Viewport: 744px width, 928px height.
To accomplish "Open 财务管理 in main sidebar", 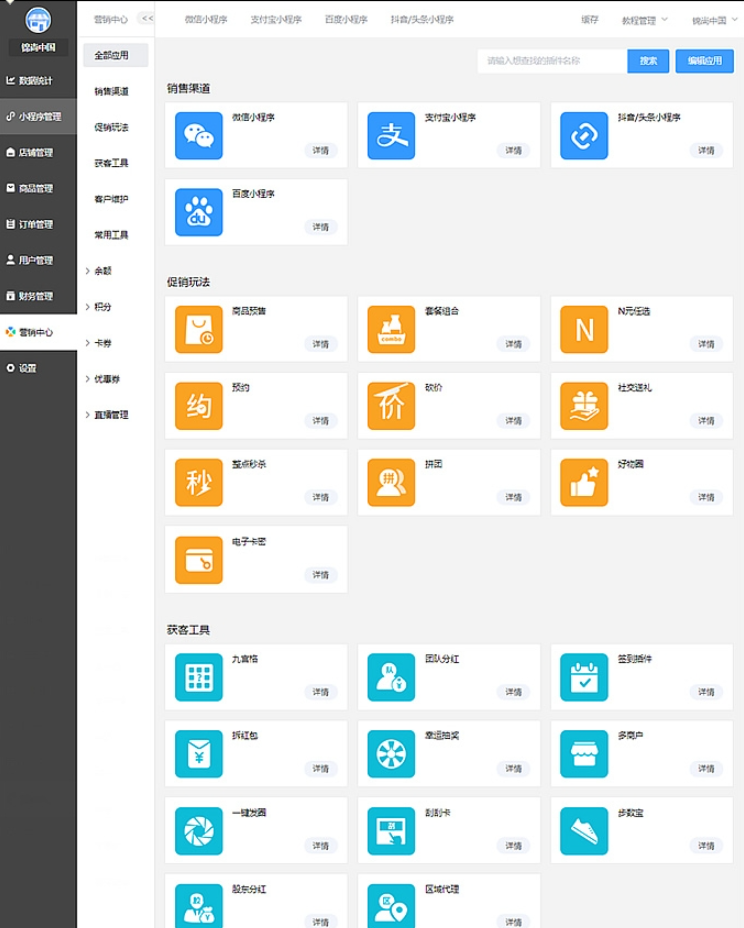I will (38, 296).
